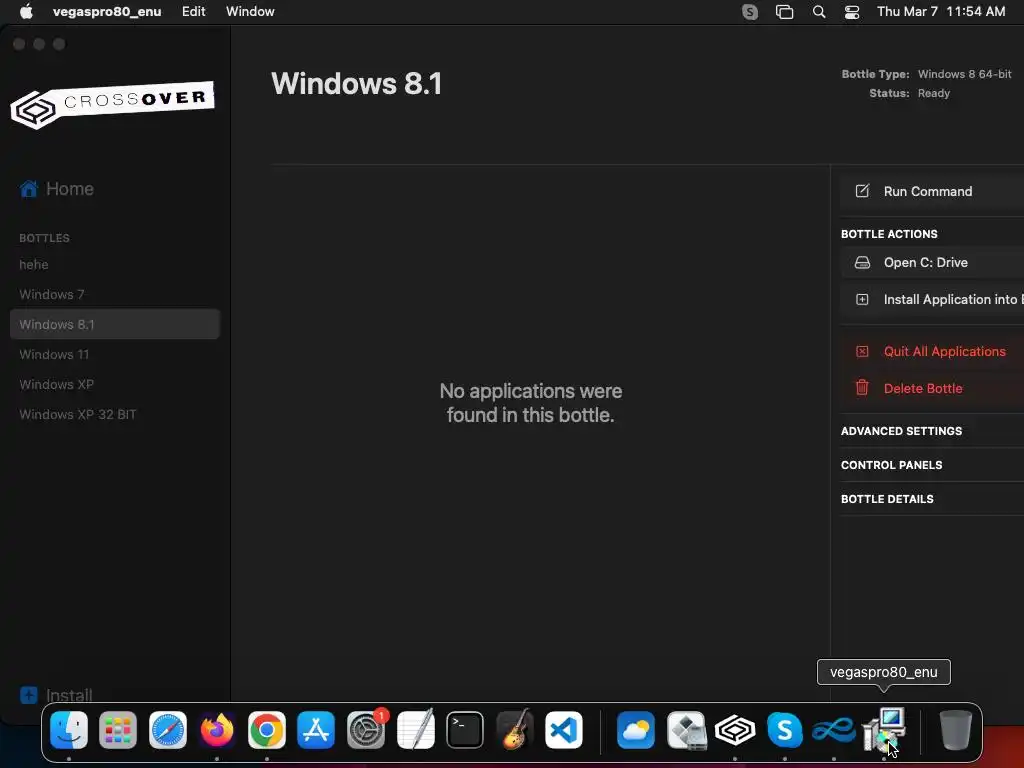This screenshot has width=1024, height=768.
Task: Click the Open C: Drive disk icon
Action: pos(862,263)
